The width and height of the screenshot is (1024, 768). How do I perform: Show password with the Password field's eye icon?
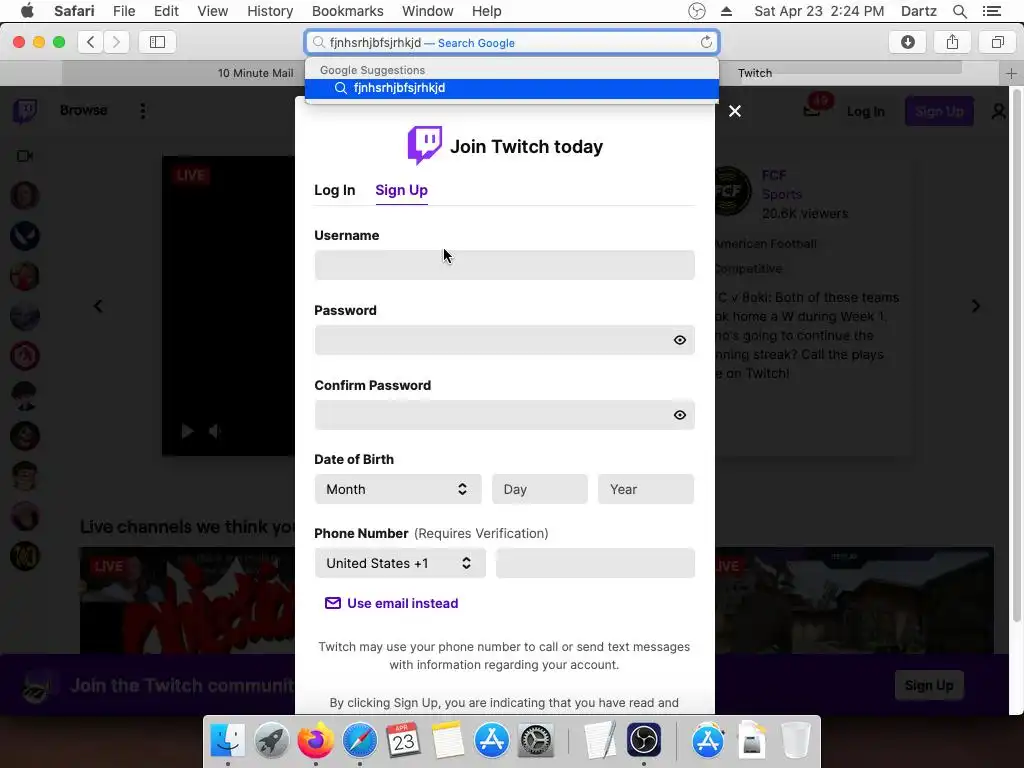click(x=679, y=340)
